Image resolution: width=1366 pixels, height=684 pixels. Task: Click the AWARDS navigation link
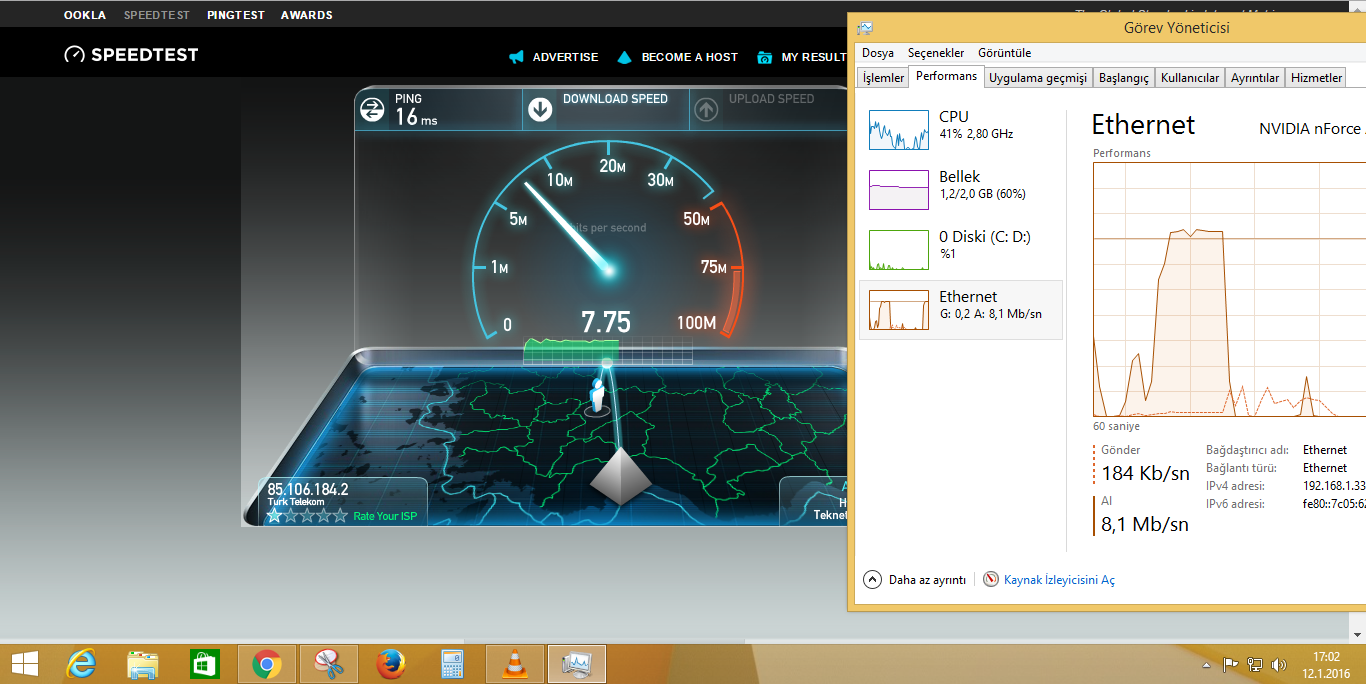pyautogui.click(x=307, y=15)
